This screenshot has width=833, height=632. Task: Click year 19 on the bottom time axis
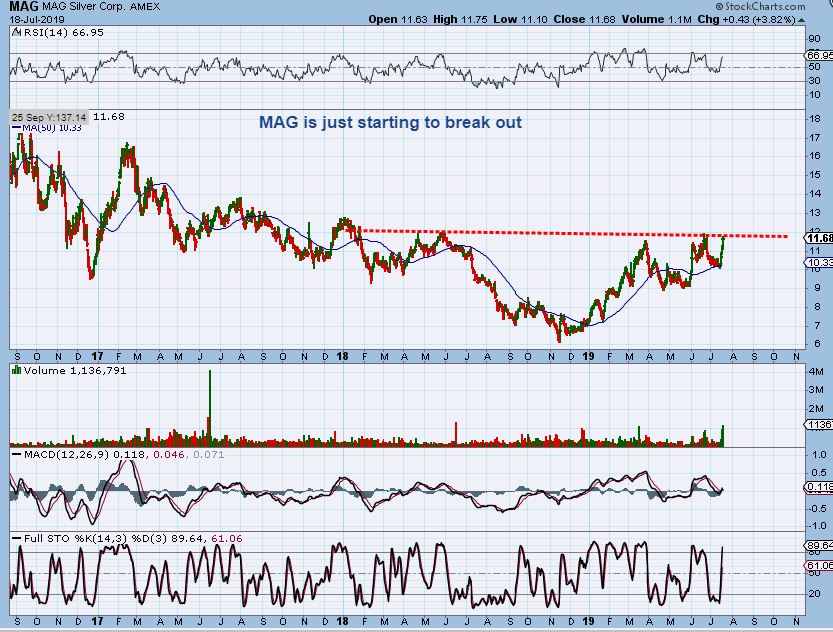pyautogui.click(x=587, y=621)
